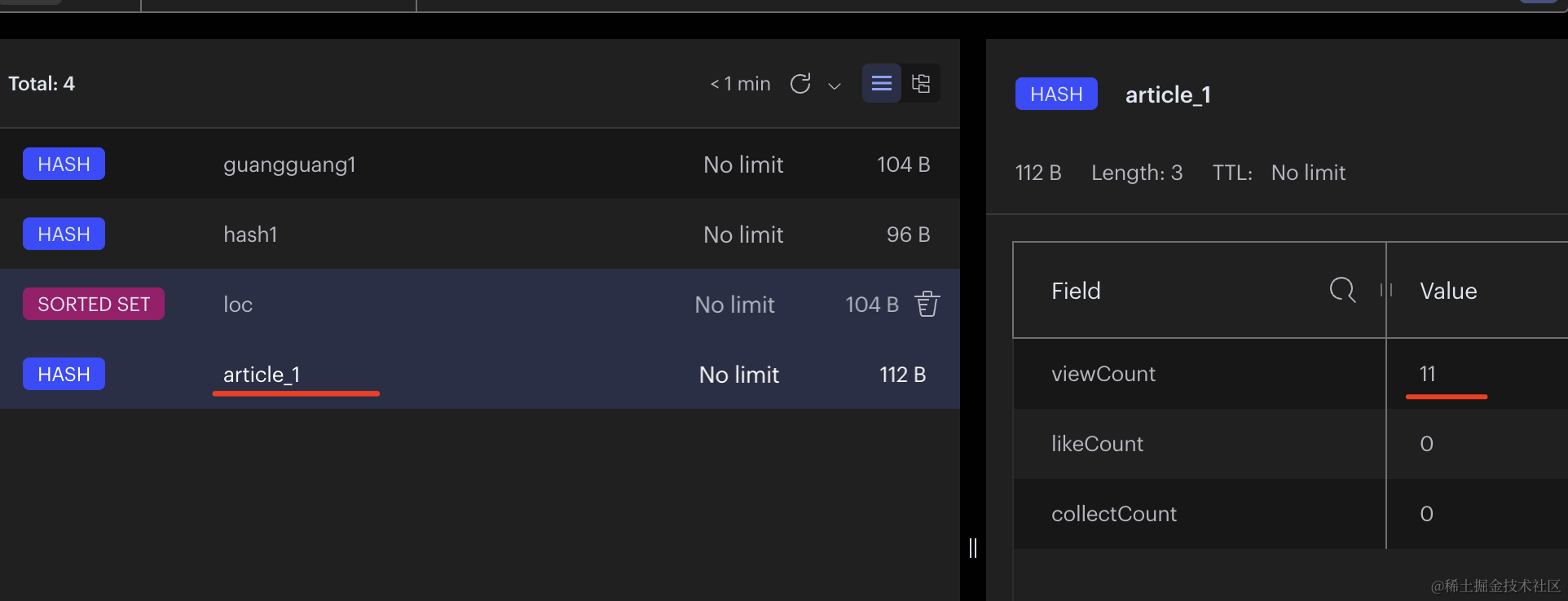Click the panel divider resize handle
Image resolution: width=1568 pixels, height=601 pixels.
coord(972,547)
